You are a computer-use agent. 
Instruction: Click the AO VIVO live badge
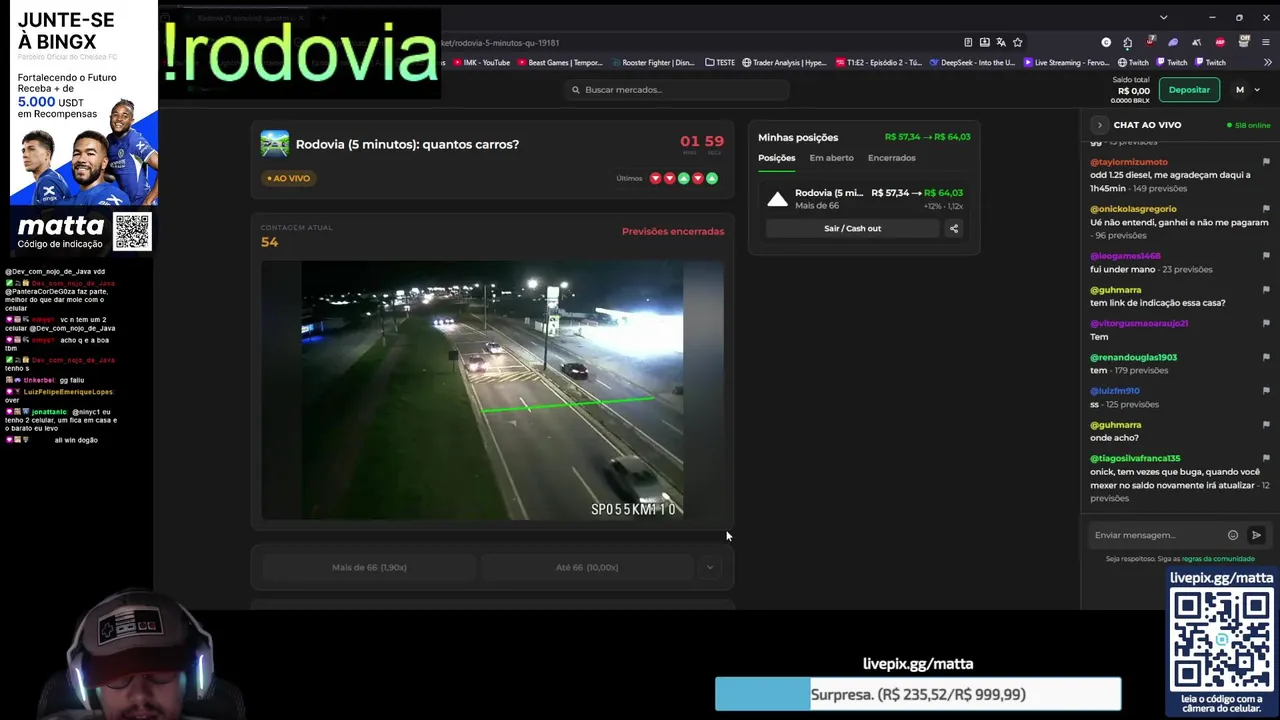tap(289, 178)
